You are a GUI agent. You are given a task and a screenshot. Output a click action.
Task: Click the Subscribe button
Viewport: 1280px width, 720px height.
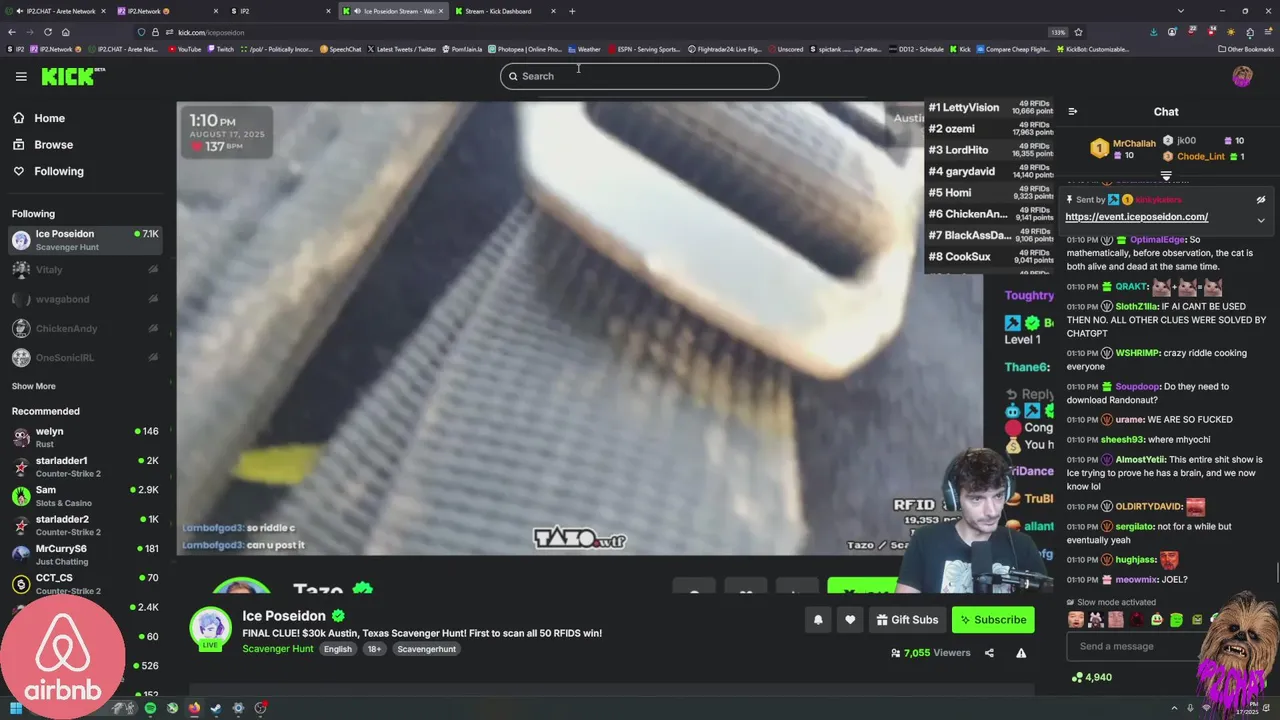pyautogui.click(x=993, y=620)
